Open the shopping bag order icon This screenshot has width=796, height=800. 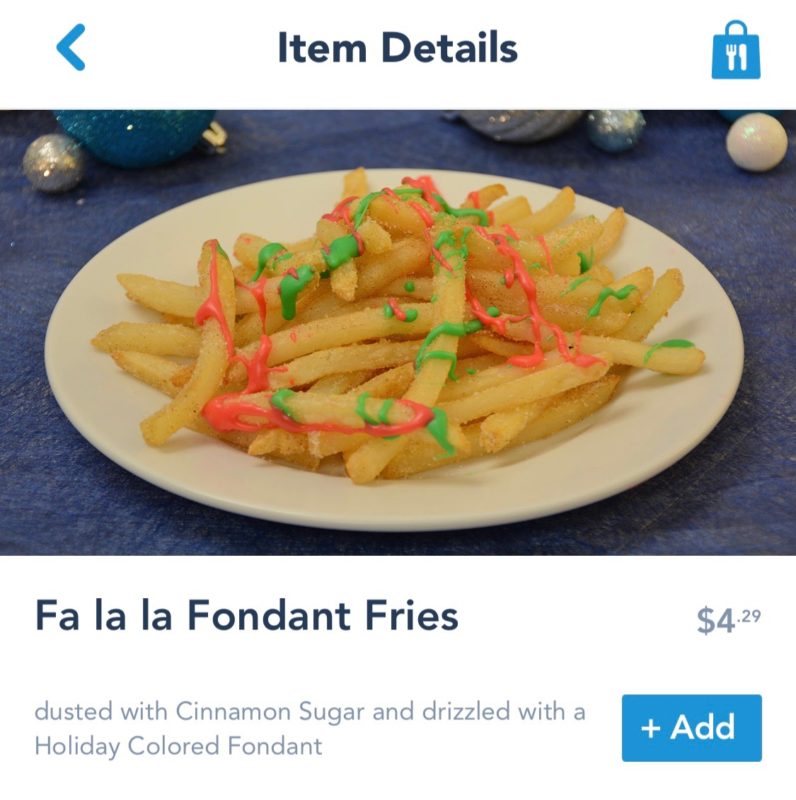(736, 50)
